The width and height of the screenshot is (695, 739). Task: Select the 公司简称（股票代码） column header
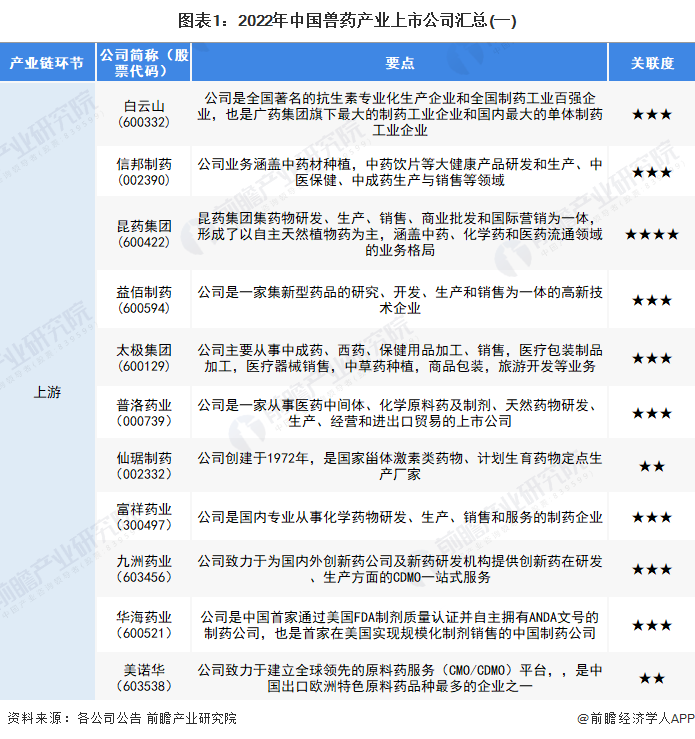pyautogui.click(x=144, y=63)
